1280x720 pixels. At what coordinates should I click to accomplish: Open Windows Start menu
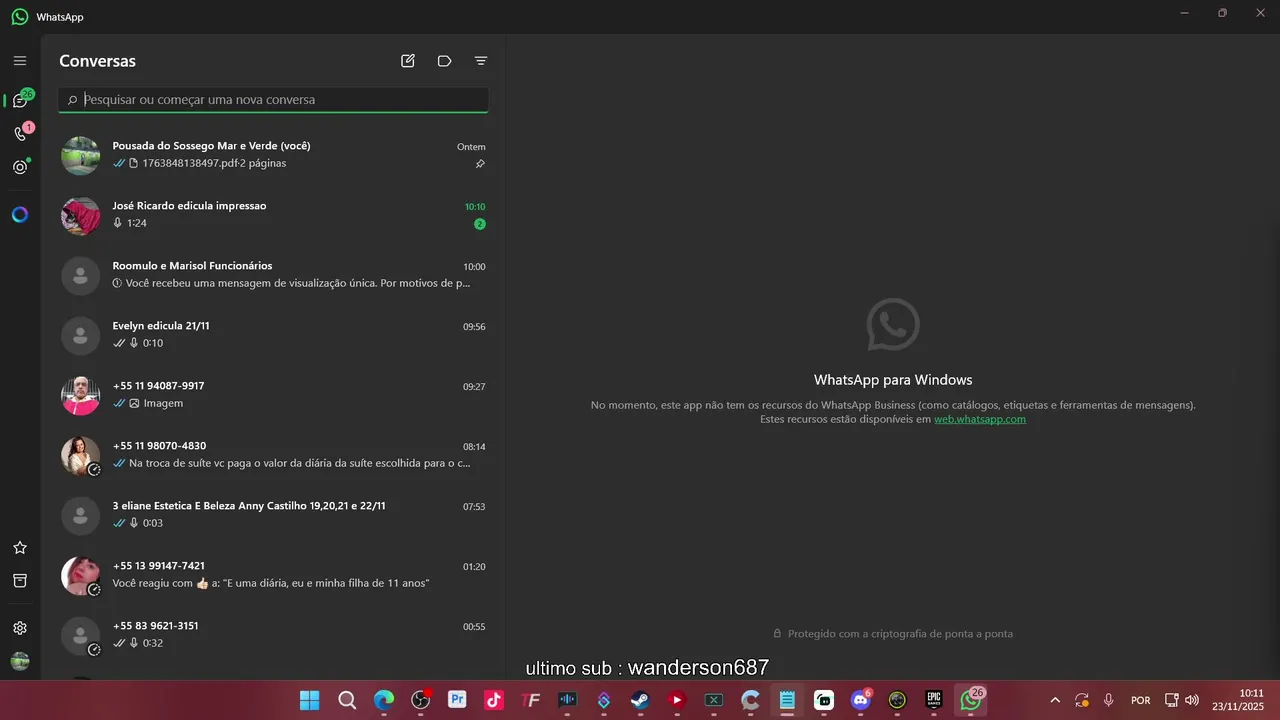[x=310, y=700]
